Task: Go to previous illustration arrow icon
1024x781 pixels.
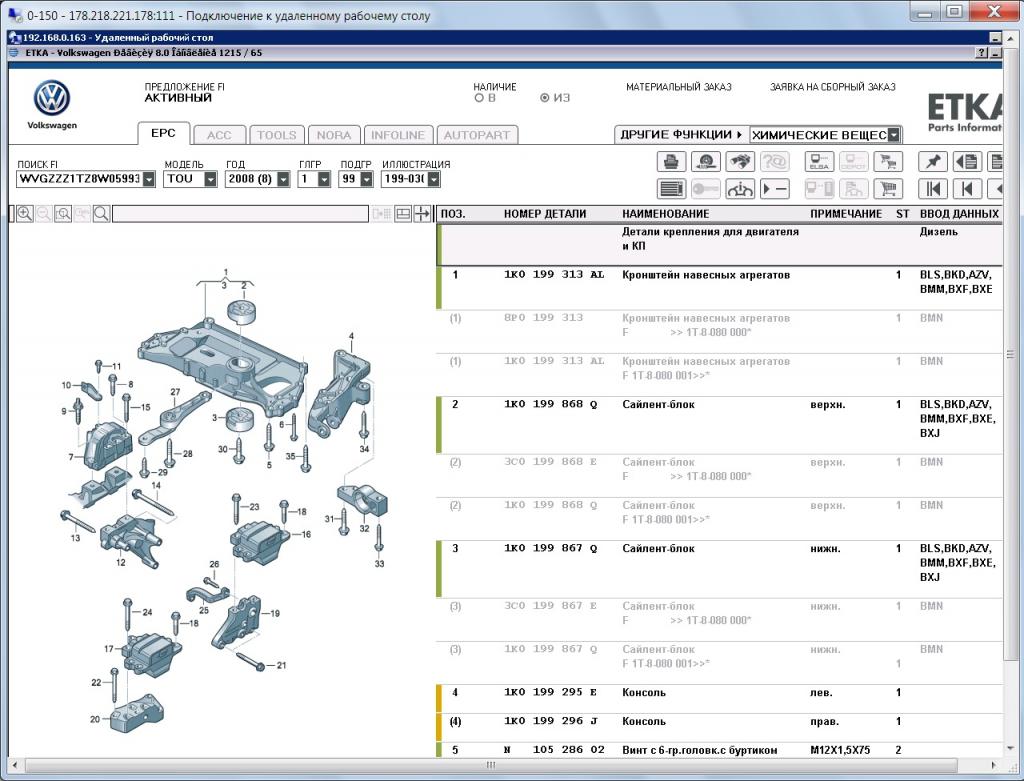Action: (967, 189)
